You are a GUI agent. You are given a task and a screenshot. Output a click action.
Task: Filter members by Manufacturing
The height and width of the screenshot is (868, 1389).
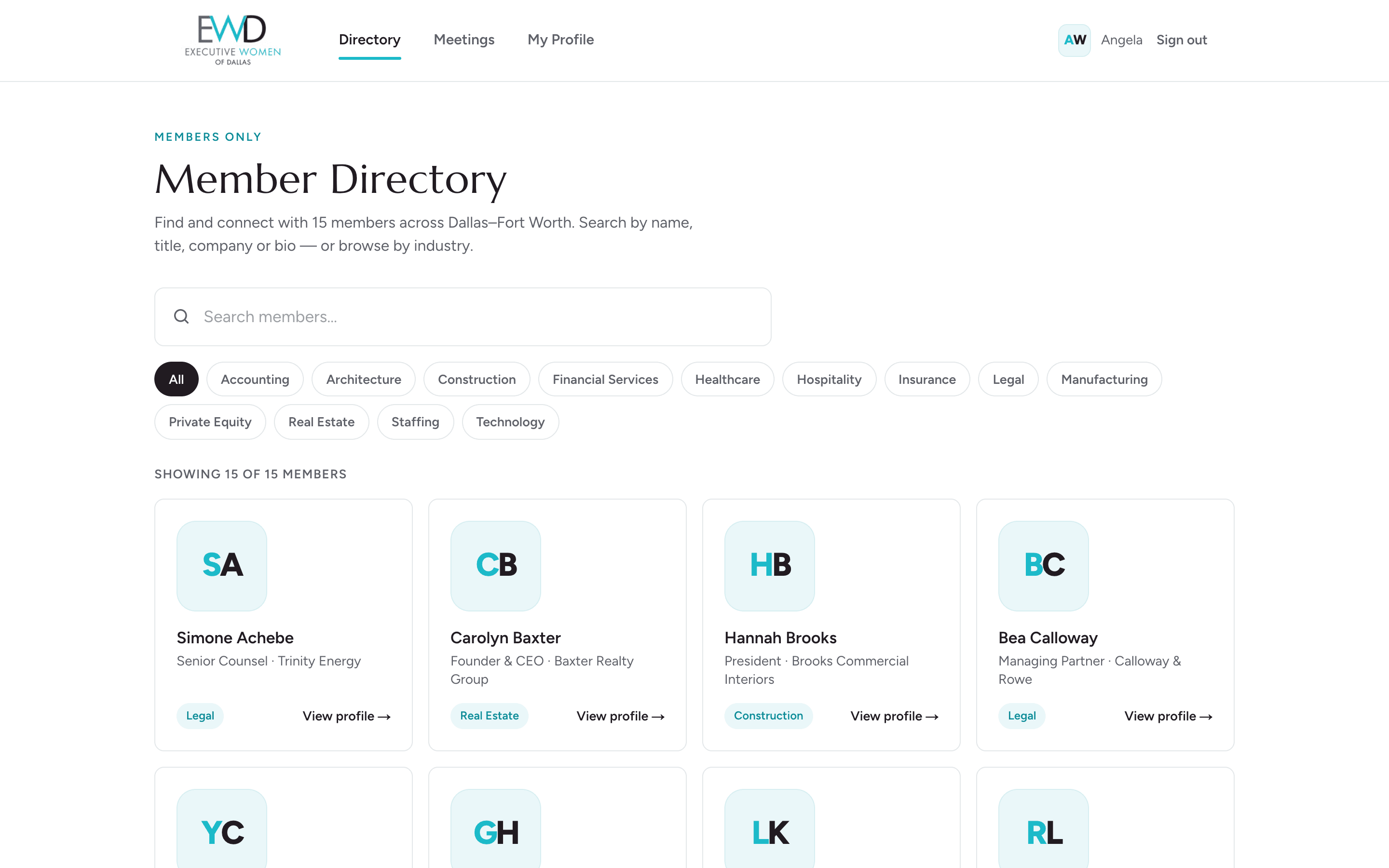tap(1104, 379)
